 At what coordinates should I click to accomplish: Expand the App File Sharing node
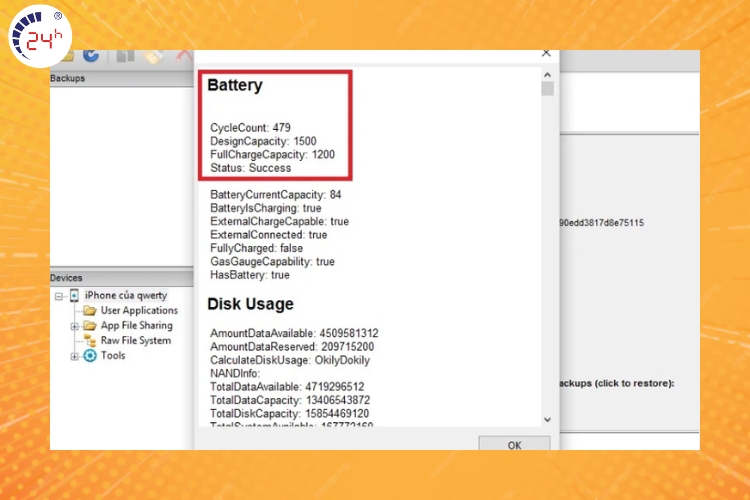click(x=75, y=326)
